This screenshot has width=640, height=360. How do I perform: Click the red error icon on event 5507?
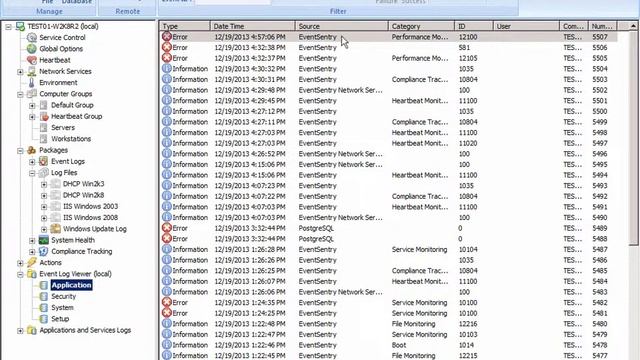click(x=167, y=36)
